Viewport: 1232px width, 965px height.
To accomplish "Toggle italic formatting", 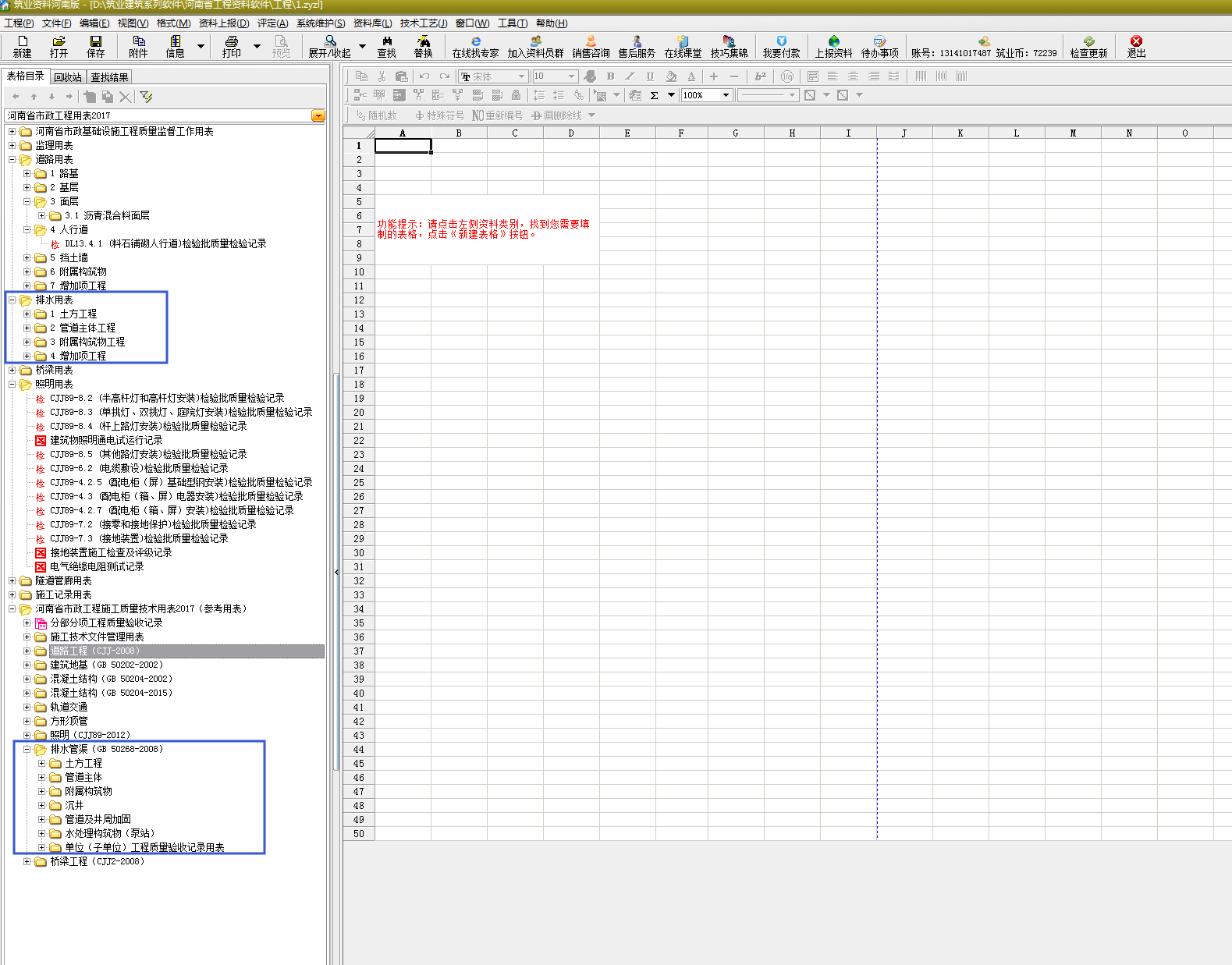I will (x=630, y=76).
